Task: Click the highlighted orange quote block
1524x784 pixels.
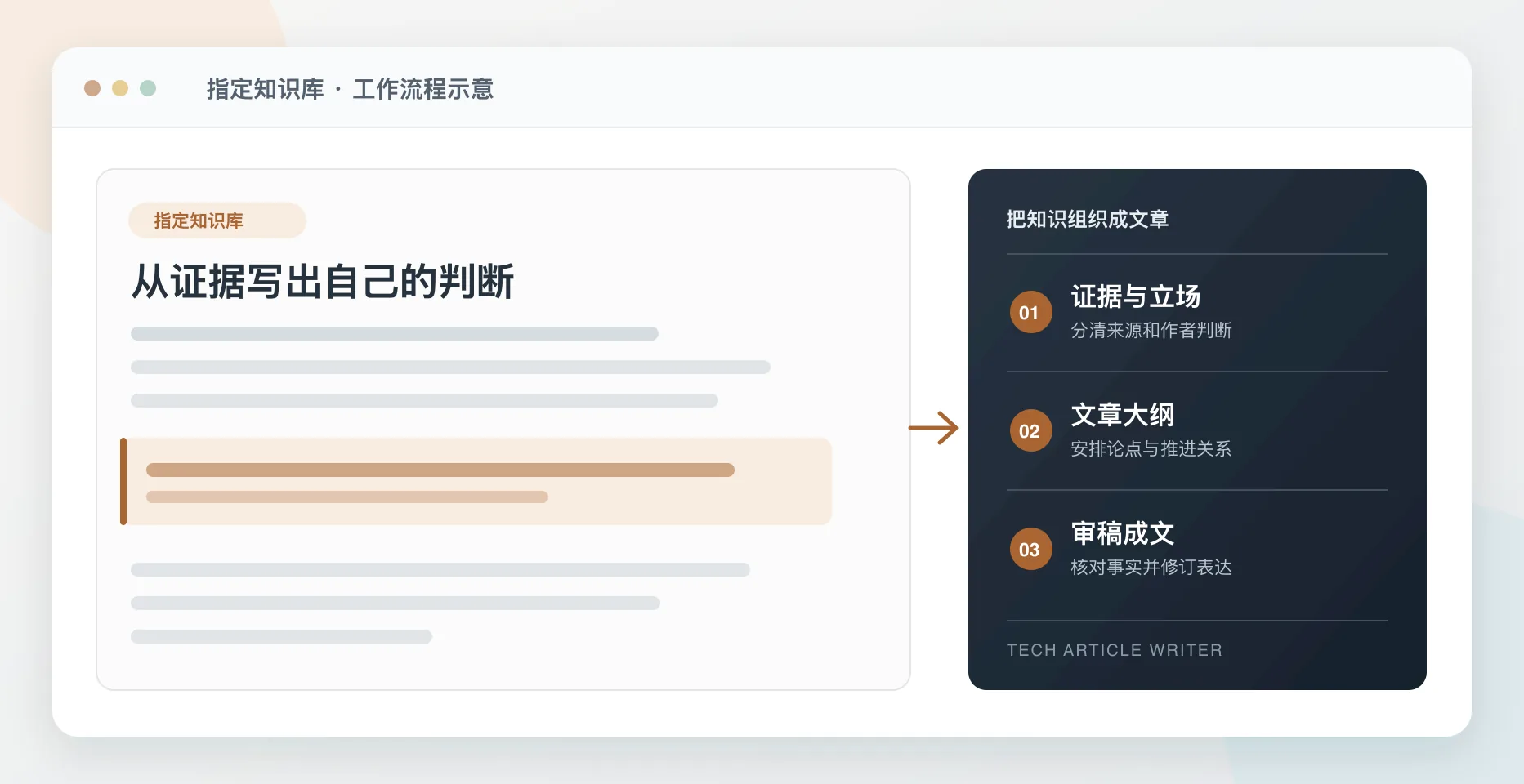Action: (x=476, y=481)
